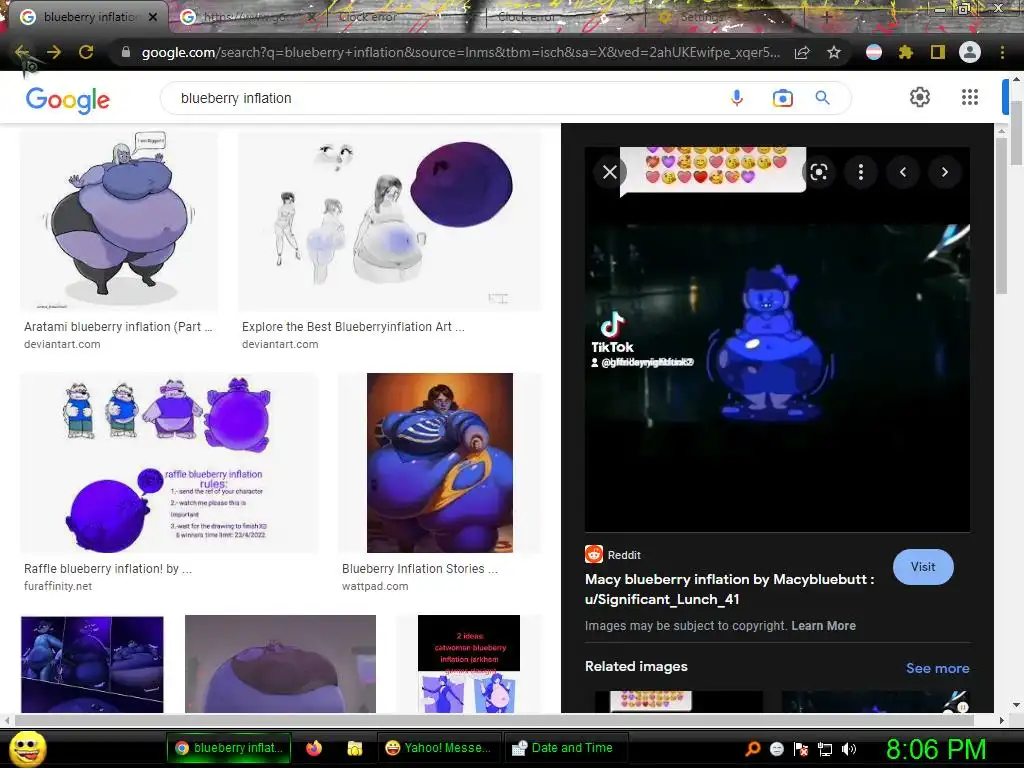Click horizontal scrollbar right arrow
This screenshot has height=768, width=1024.
click(1001, 720)
